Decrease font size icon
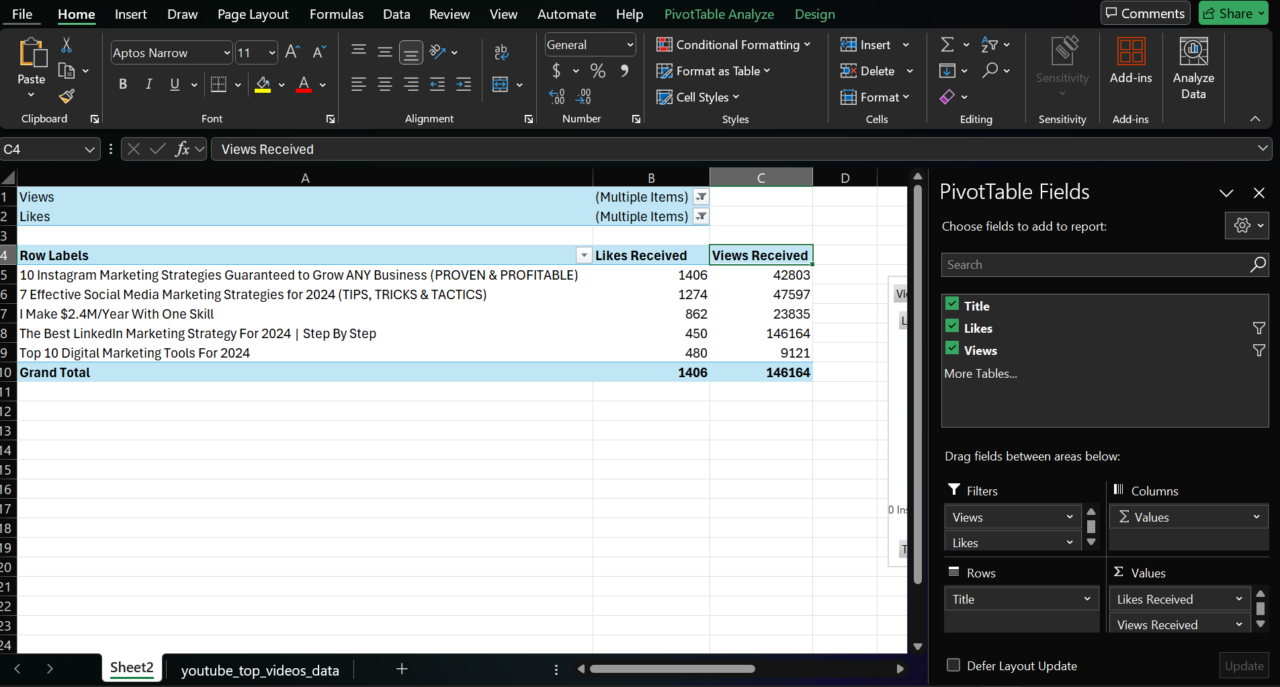The width and height of the screenshot is (1280, 687). pyautogui.click(x=319, y=52)
